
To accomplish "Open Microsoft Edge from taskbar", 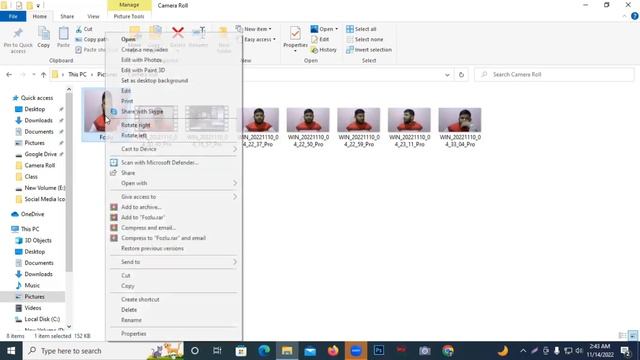I will pos(264,351).
